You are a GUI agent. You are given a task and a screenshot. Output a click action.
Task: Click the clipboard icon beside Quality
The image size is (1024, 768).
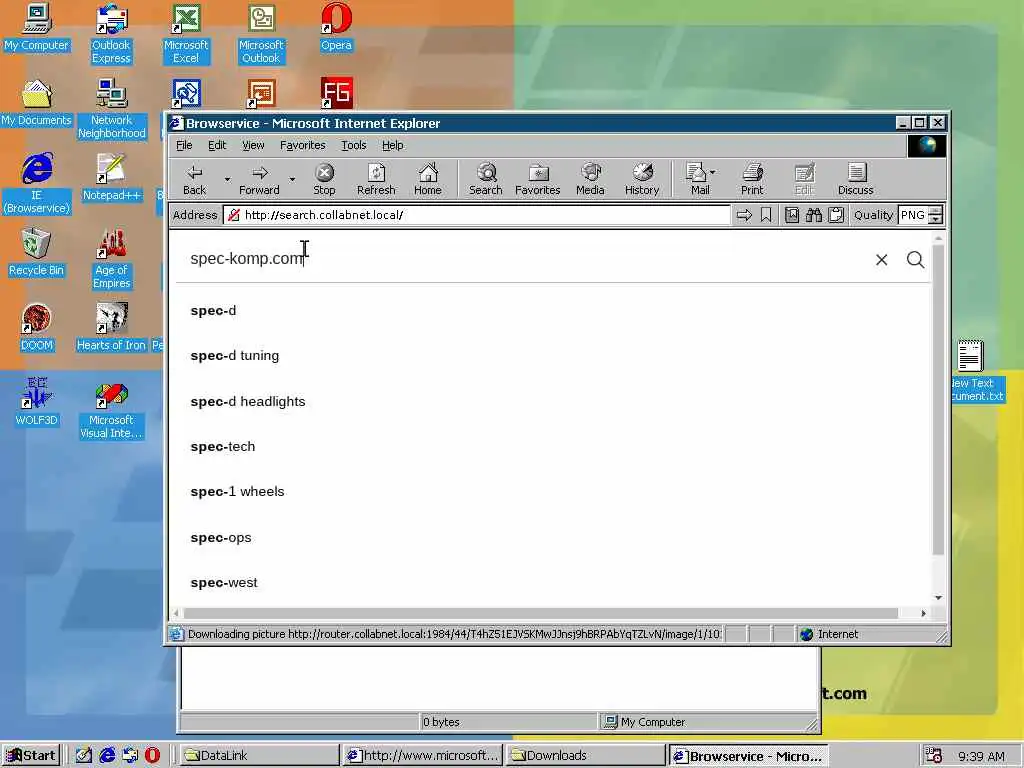836,215
